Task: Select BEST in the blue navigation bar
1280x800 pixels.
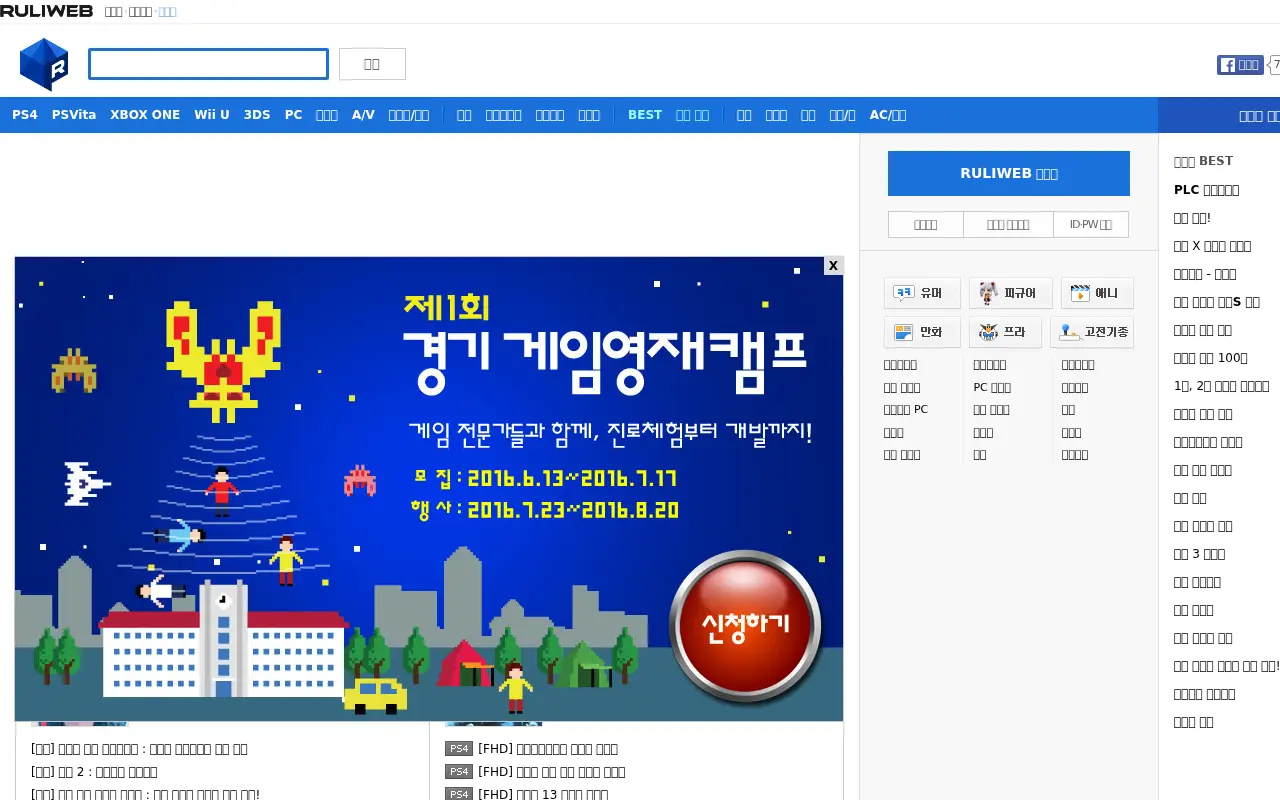Action: 645,115
